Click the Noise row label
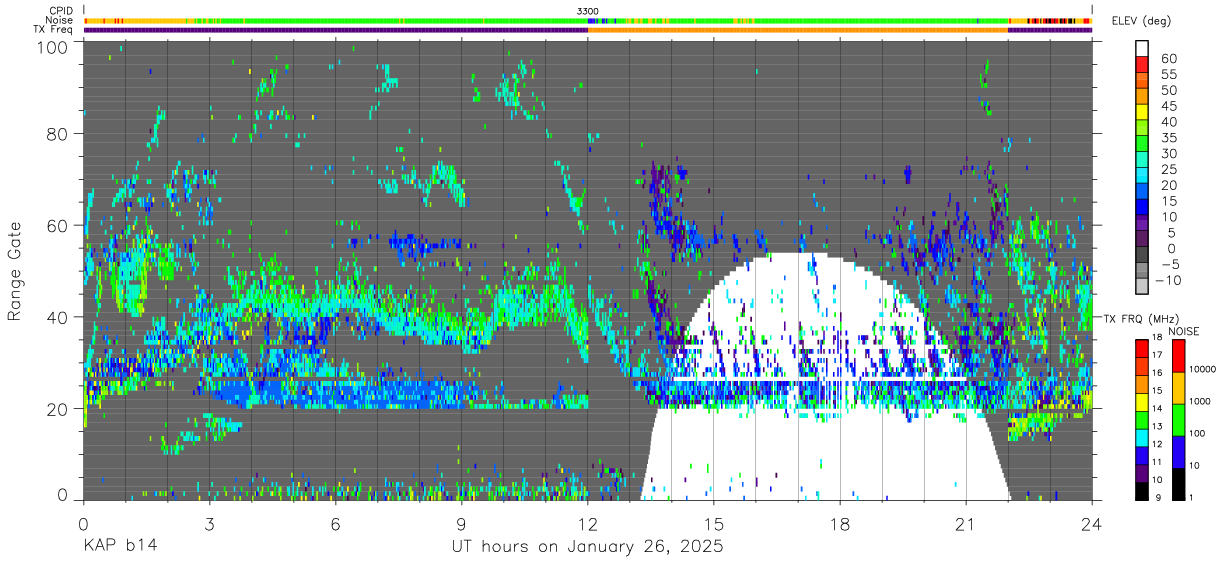This screenshot has width=1228, height=567. pos(60,20)
